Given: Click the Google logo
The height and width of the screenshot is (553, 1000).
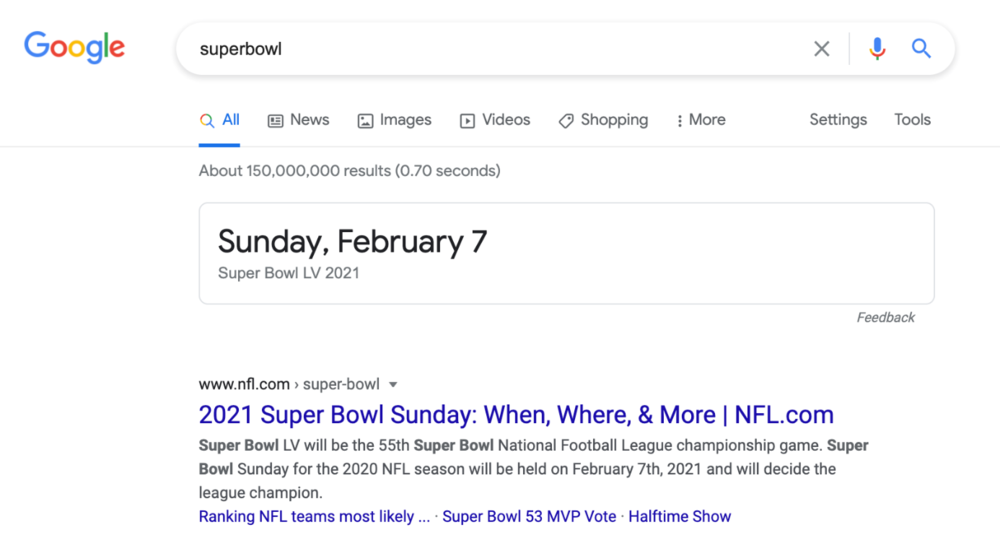Looking at the screenshot, I should point(75,47).
